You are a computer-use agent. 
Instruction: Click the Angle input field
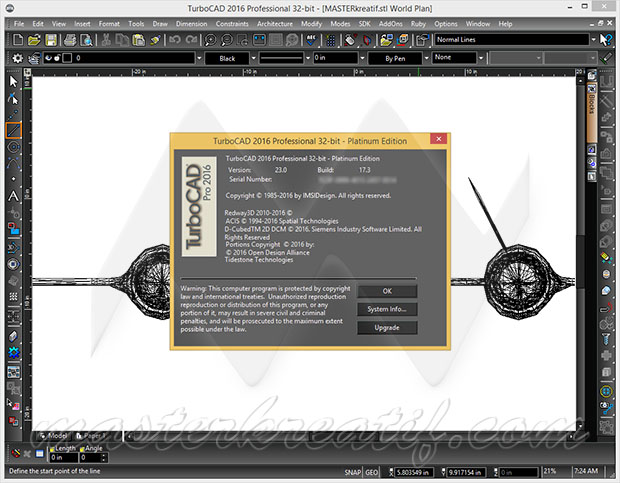[x=91, y=458]
